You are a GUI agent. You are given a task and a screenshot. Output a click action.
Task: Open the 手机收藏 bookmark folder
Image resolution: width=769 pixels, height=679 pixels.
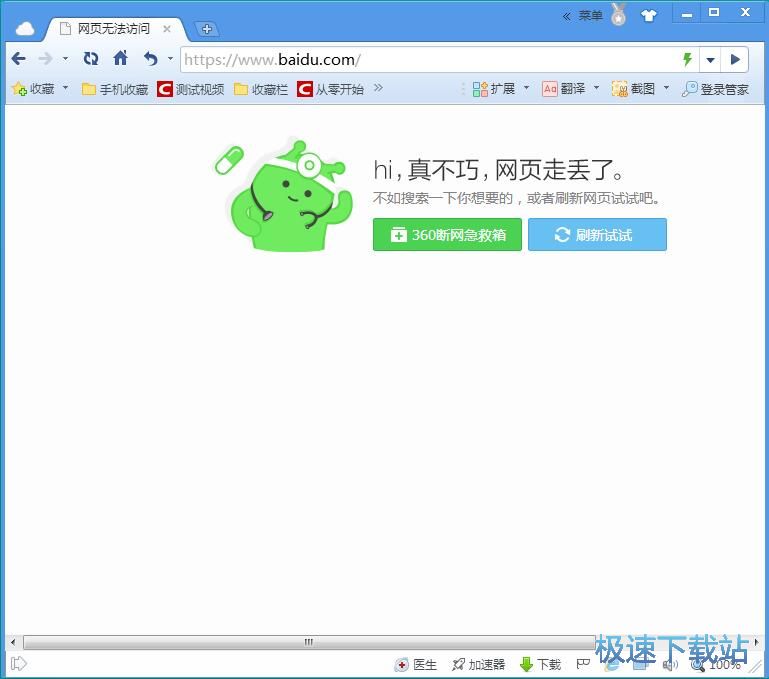[x=115, y=89]
